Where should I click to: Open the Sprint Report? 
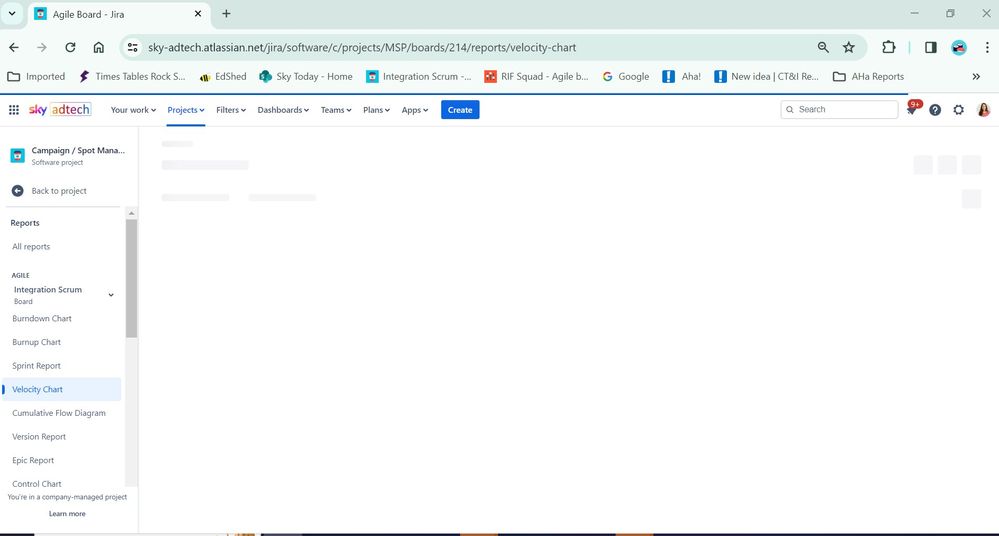point(36,366)
